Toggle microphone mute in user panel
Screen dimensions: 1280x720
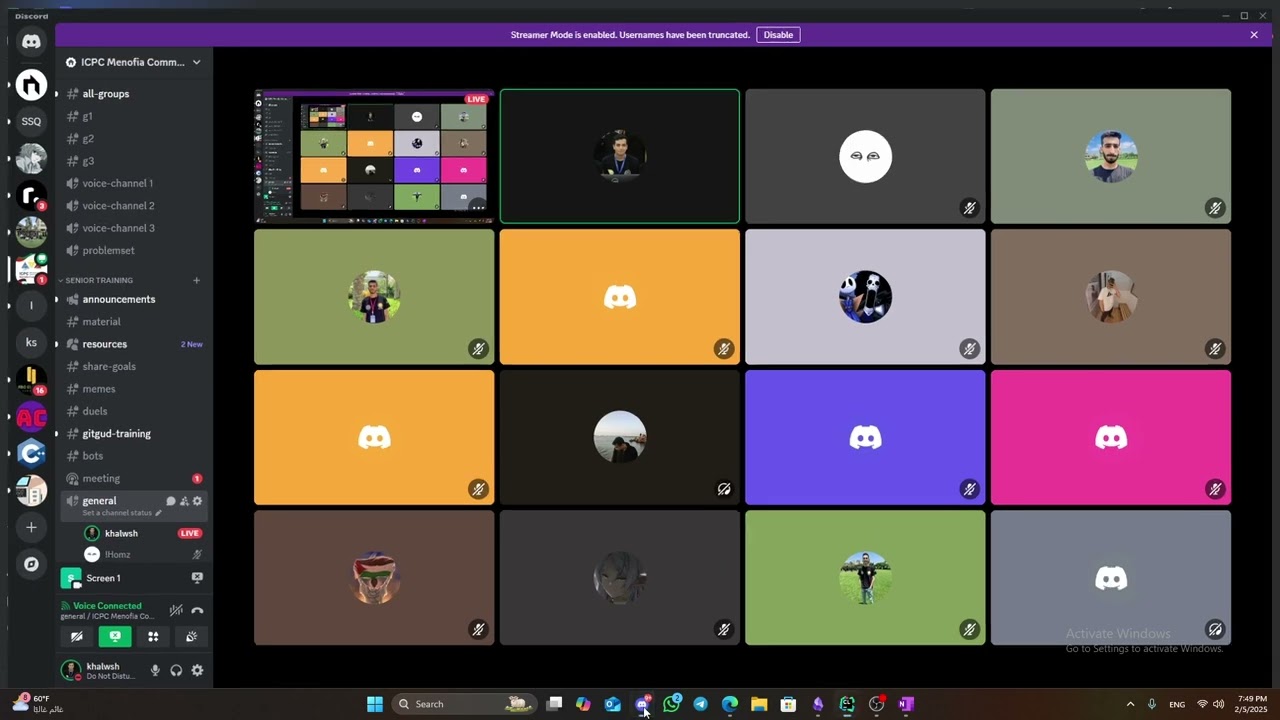click(x=155, y=670)
